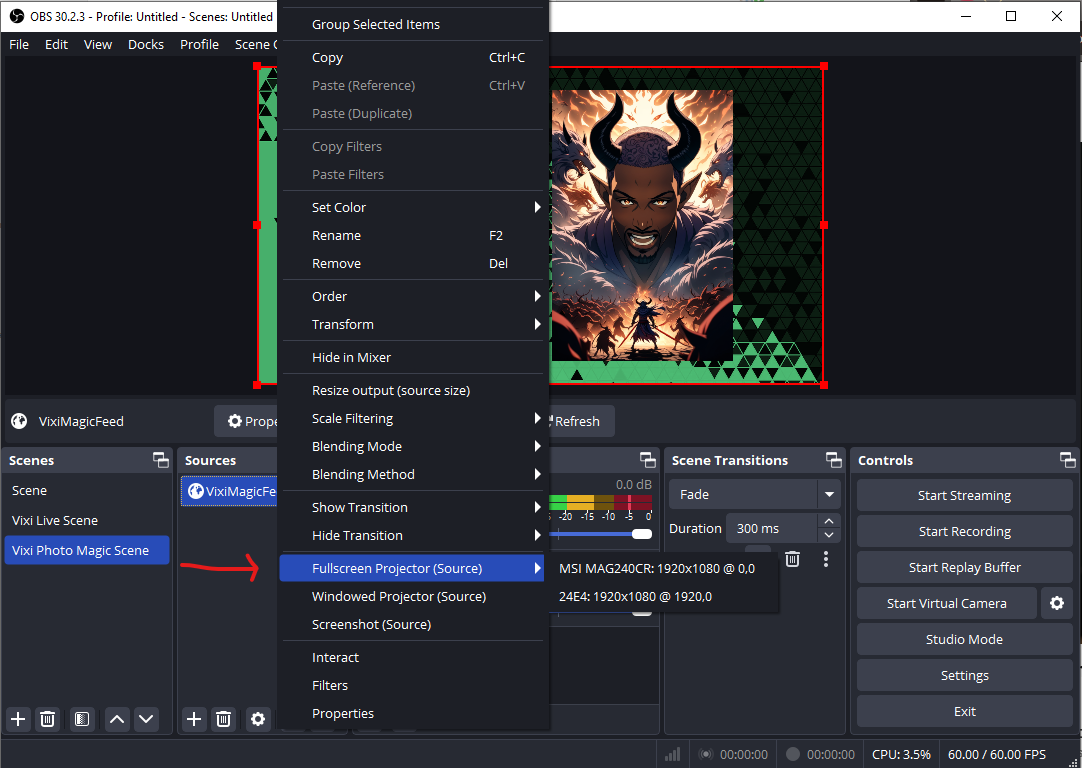Expand the Scale Filtering submenu
The height and width of the screenshot is (768, 1082).
pyautogui.click(x=413, y=418)
